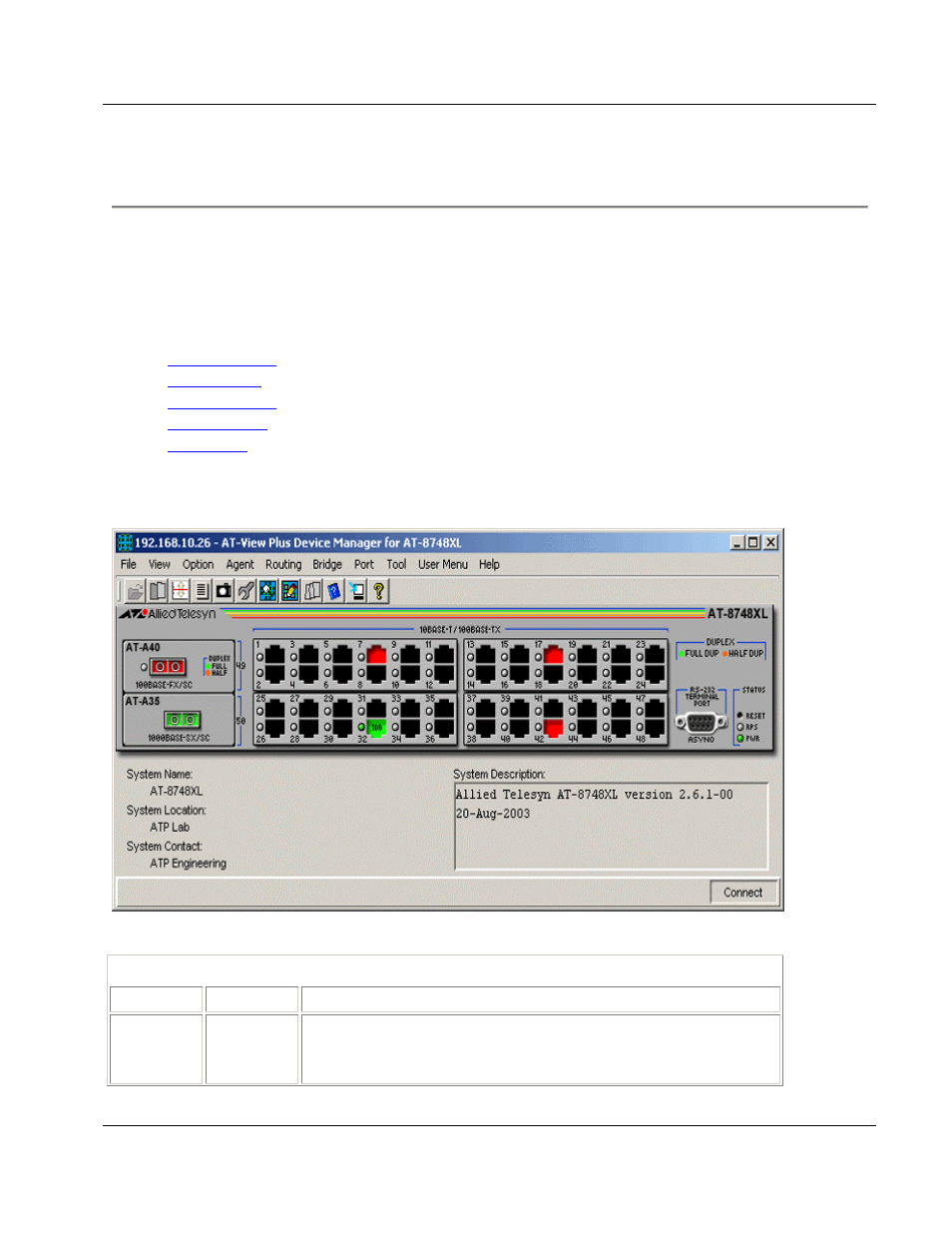Click the wrench toolbar icon
The height and width of the screenshot is (1233, 952).
point(245,591)
